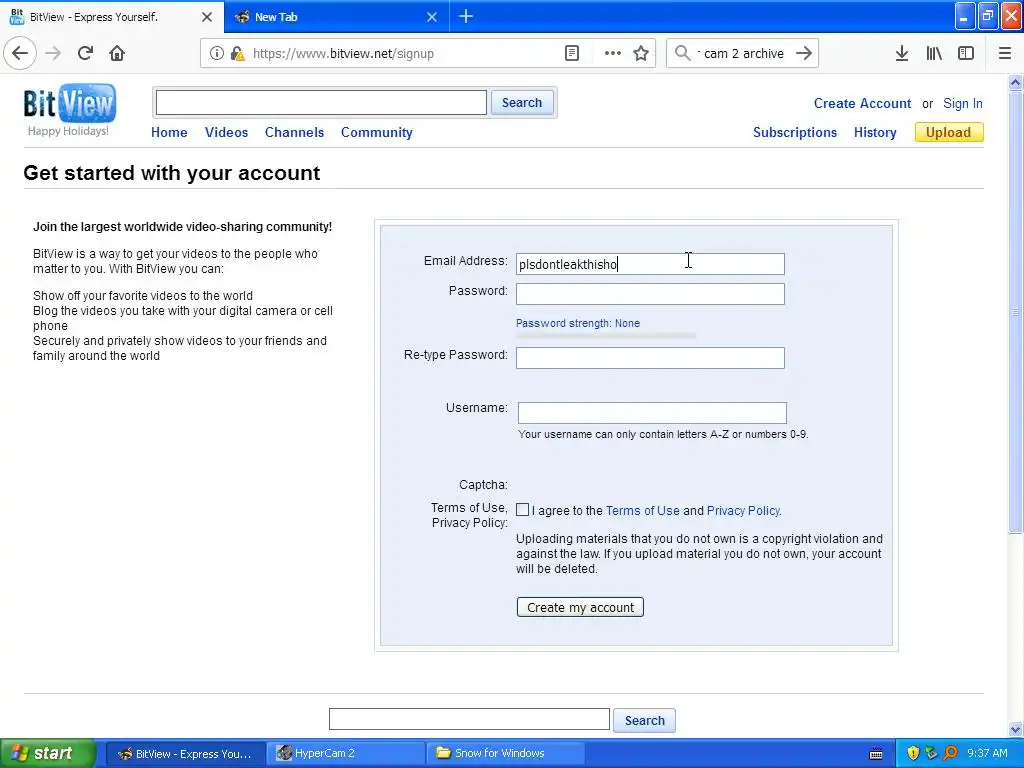Click the padlock connection security icon

[237, 54]
